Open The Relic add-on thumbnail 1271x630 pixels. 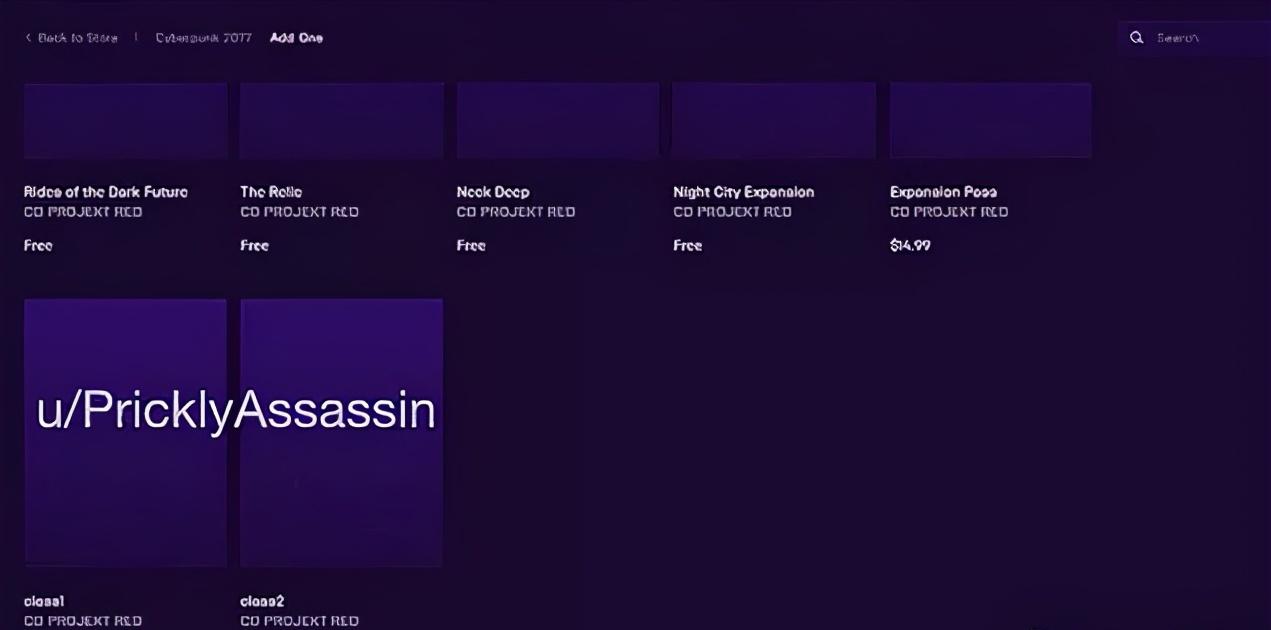point(342,120)
